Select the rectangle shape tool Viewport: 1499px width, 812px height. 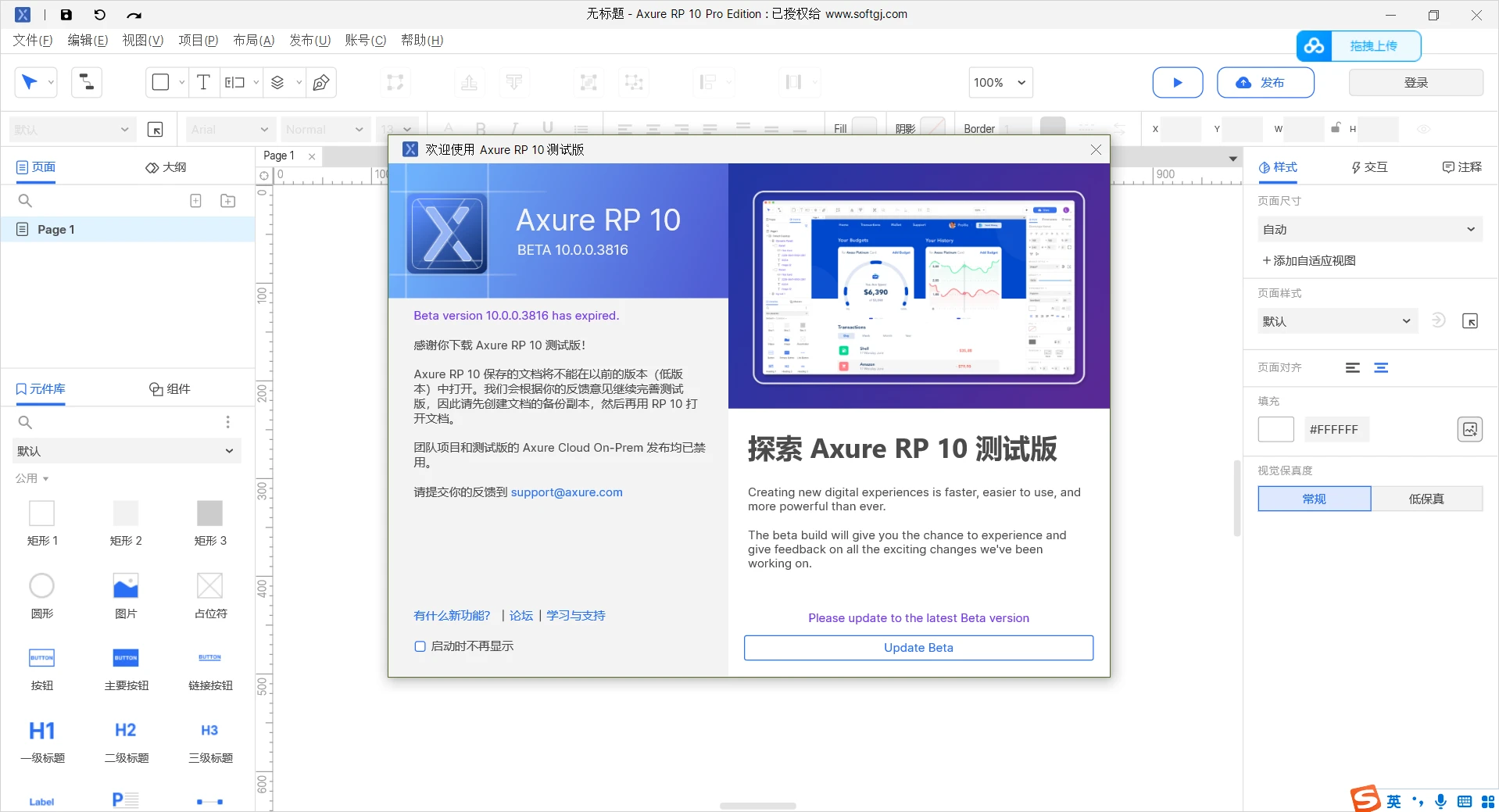[161, 82]
